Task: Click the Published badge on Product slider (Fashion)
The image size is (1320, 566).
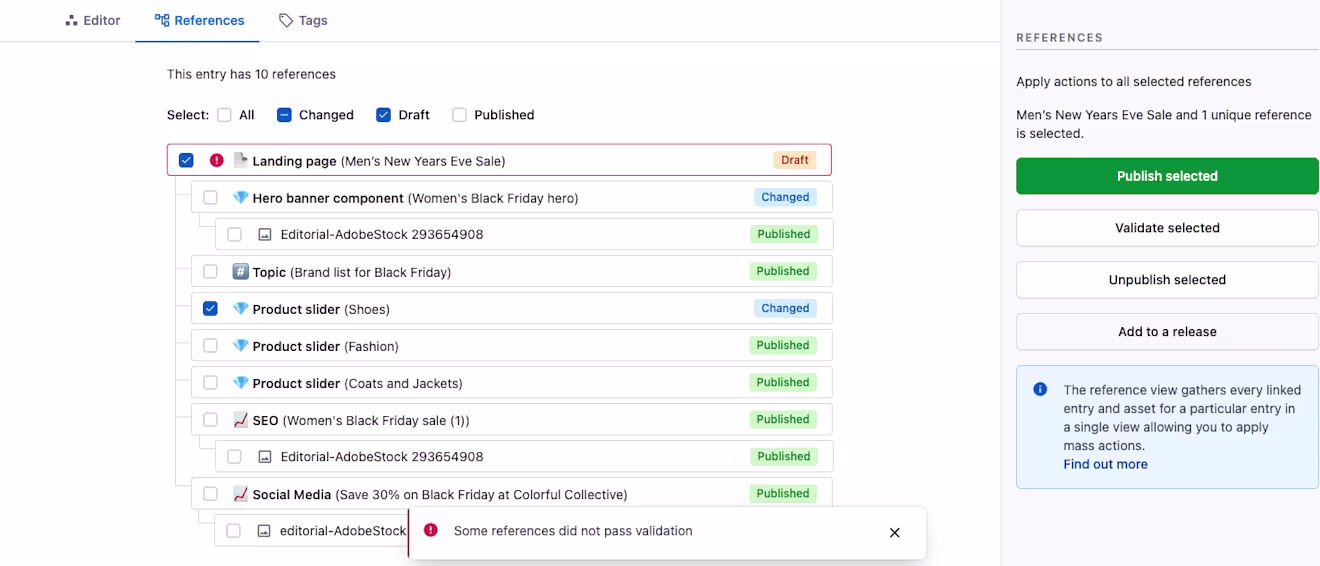Action: click(x=783, y=345)
